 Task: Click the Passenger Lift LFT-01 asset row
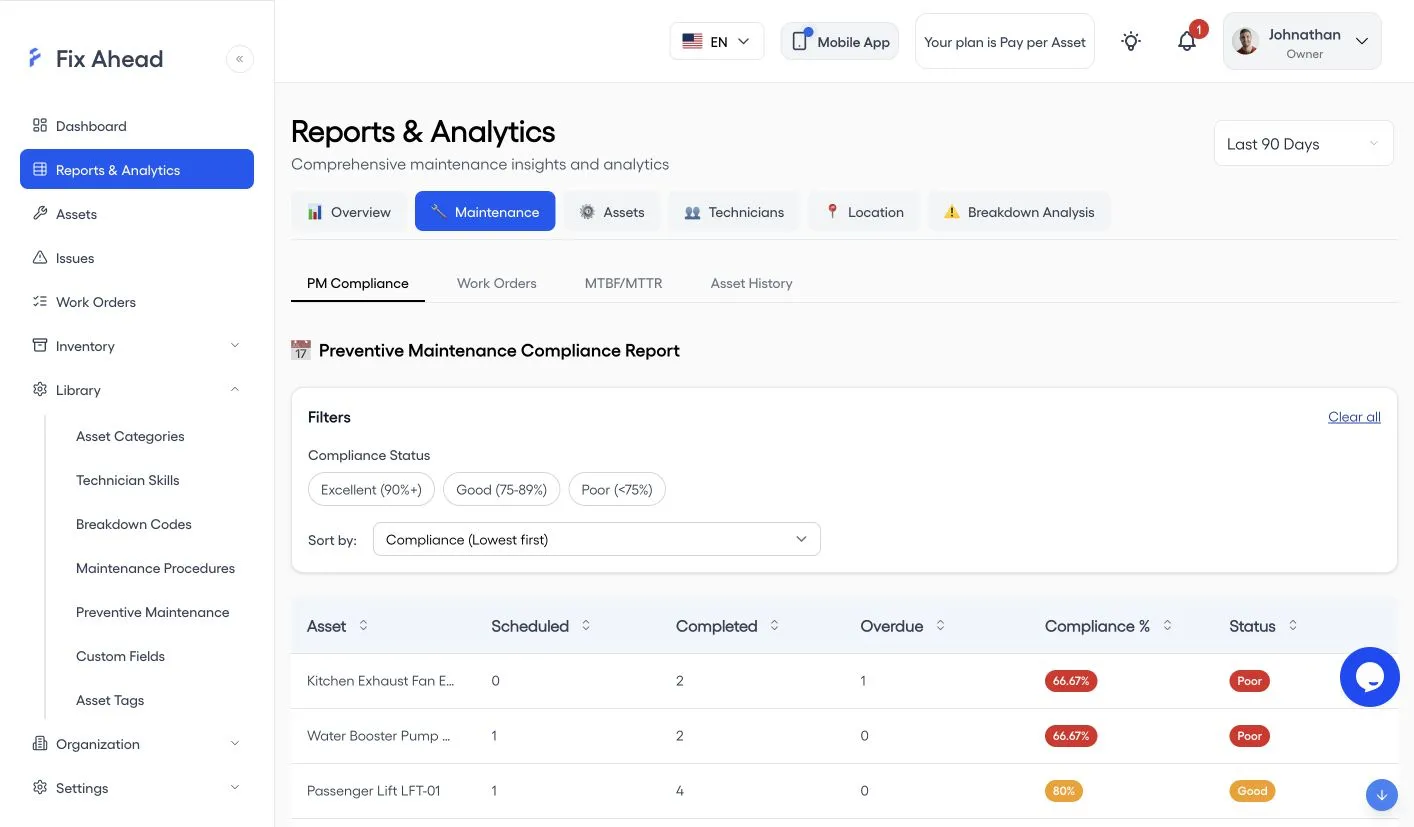[844, 791]
